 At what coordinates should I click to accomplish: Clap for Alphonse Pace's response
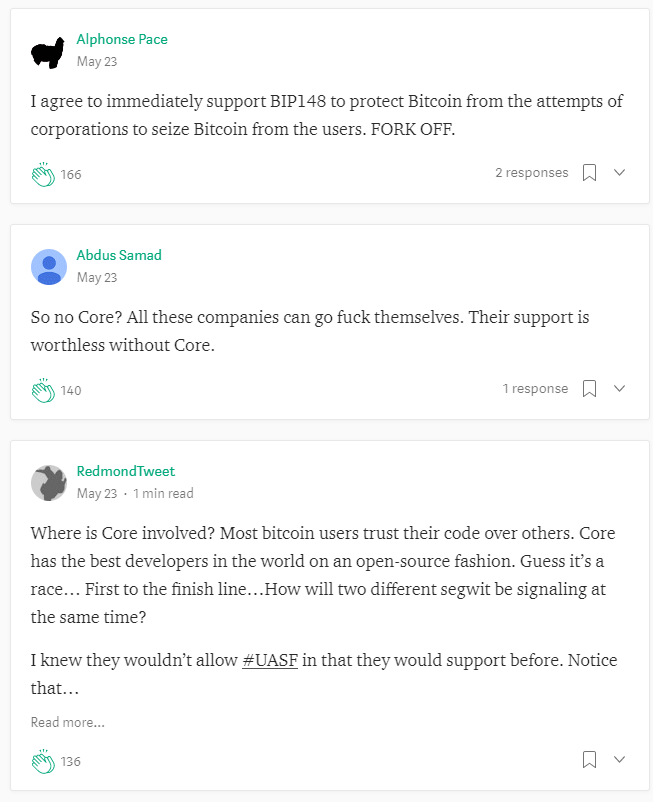[42, 174]
